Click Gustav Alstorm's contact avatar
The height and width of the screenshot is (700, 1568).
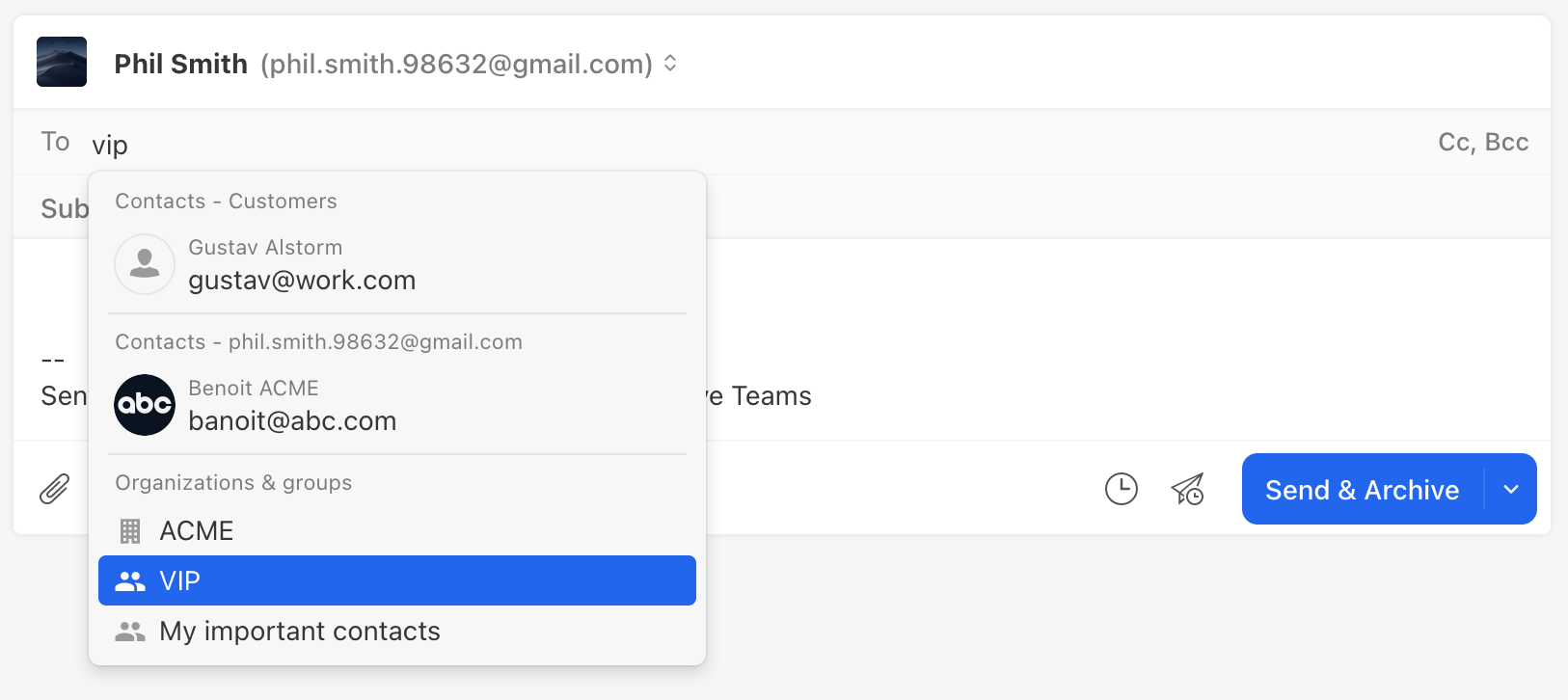[x=145, y=264]
